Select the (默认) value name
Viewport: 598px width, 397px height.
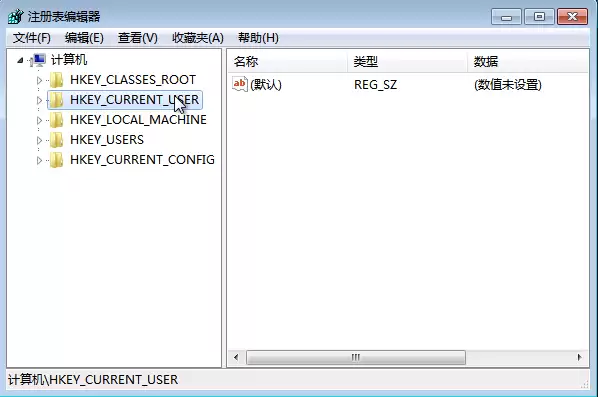pos(266,85)
